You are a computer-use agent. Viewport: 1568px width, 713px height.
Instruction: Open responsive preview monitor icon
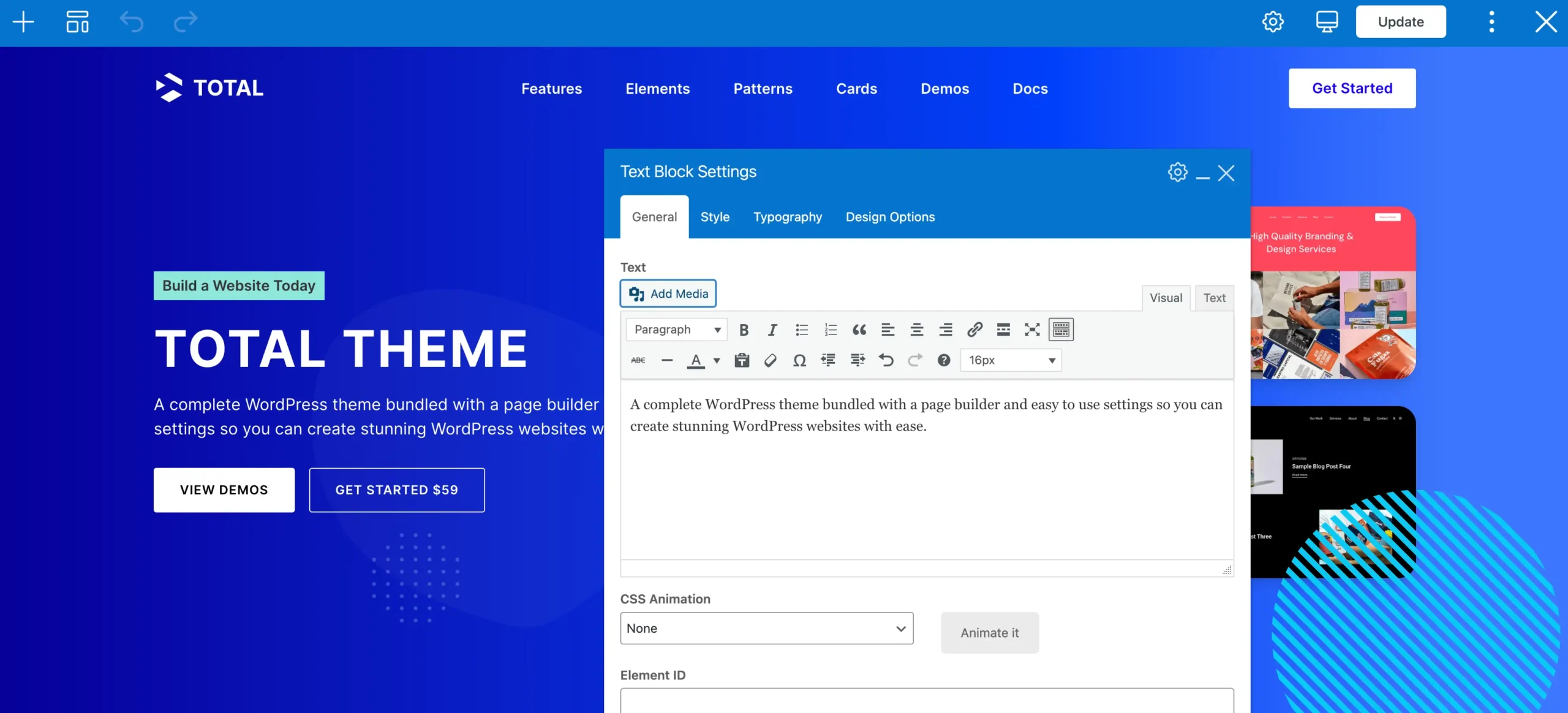click(x=1327, y=22)
